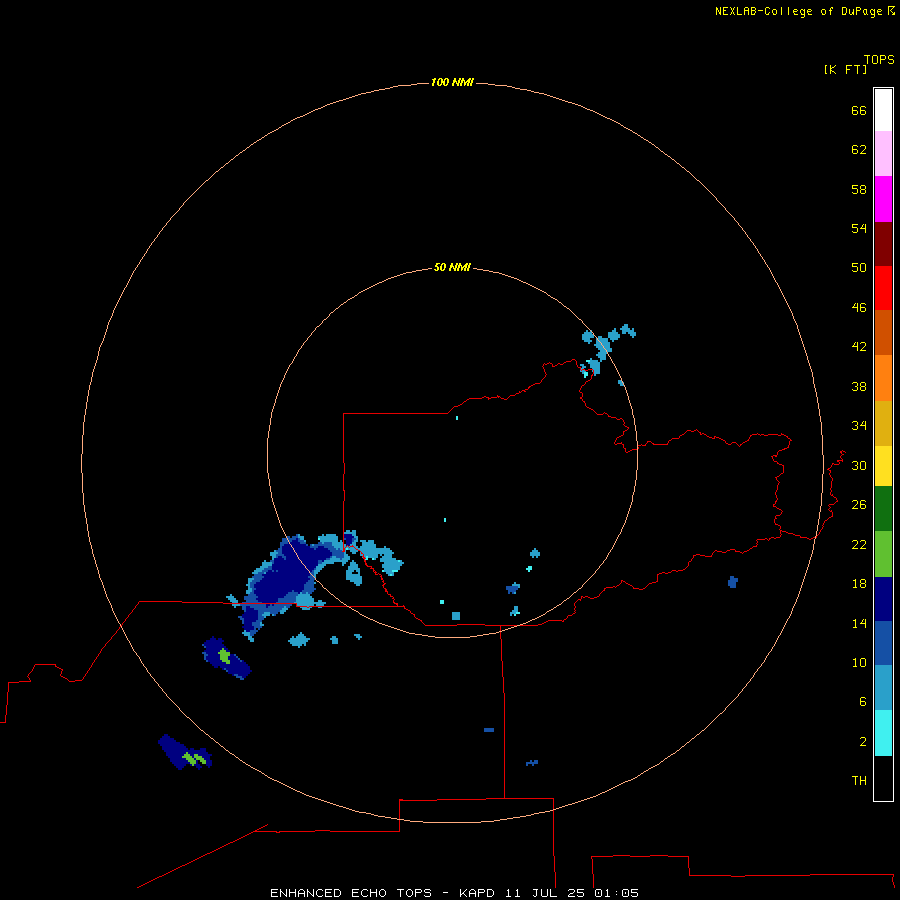Click the '11 JUL 25' date text
900x900 pixels.
click(545, 893)
